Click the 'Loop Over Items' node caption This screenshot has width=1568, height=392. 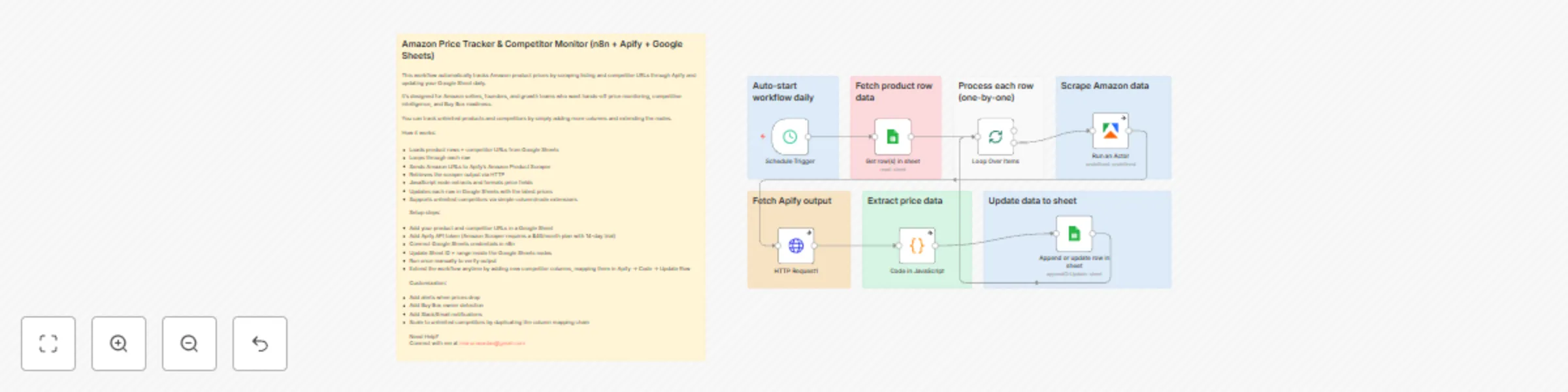(x=995, y=161)
